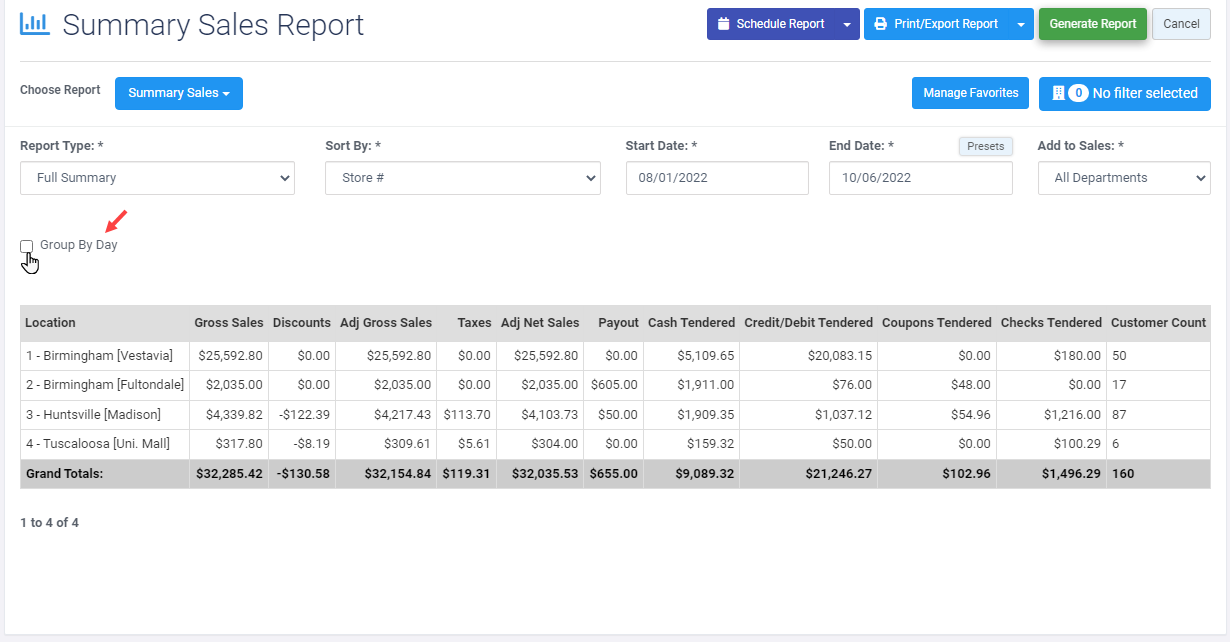Click the Gross Sales column header
The width and height of the screenshot is (1230, 642).
tap(229, 323)
